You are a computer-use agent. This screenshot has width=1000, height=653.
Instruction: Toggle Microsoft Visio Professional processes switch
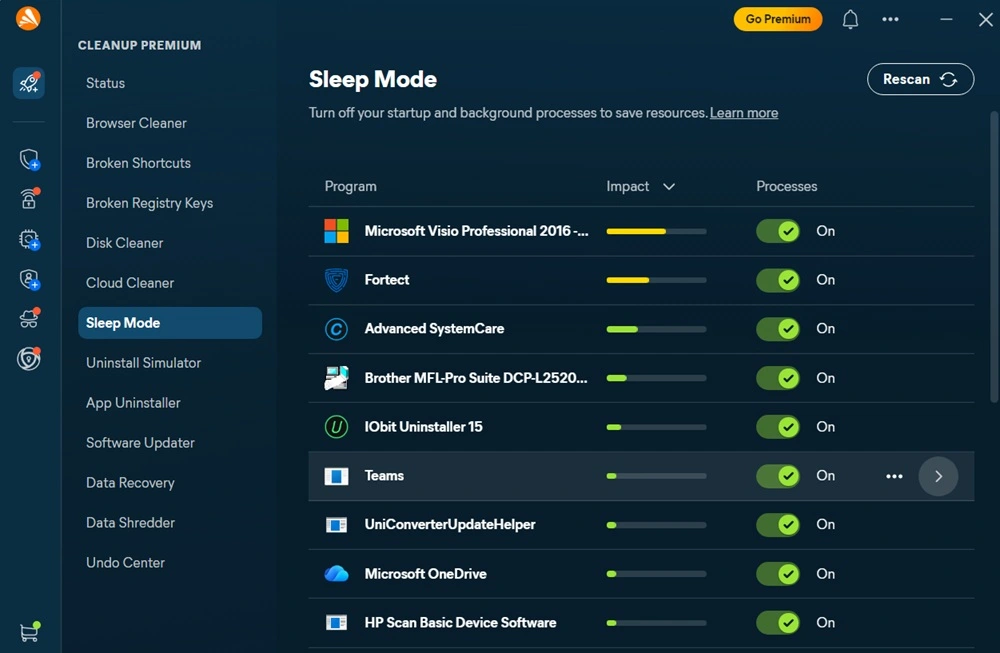click(778, 231)
